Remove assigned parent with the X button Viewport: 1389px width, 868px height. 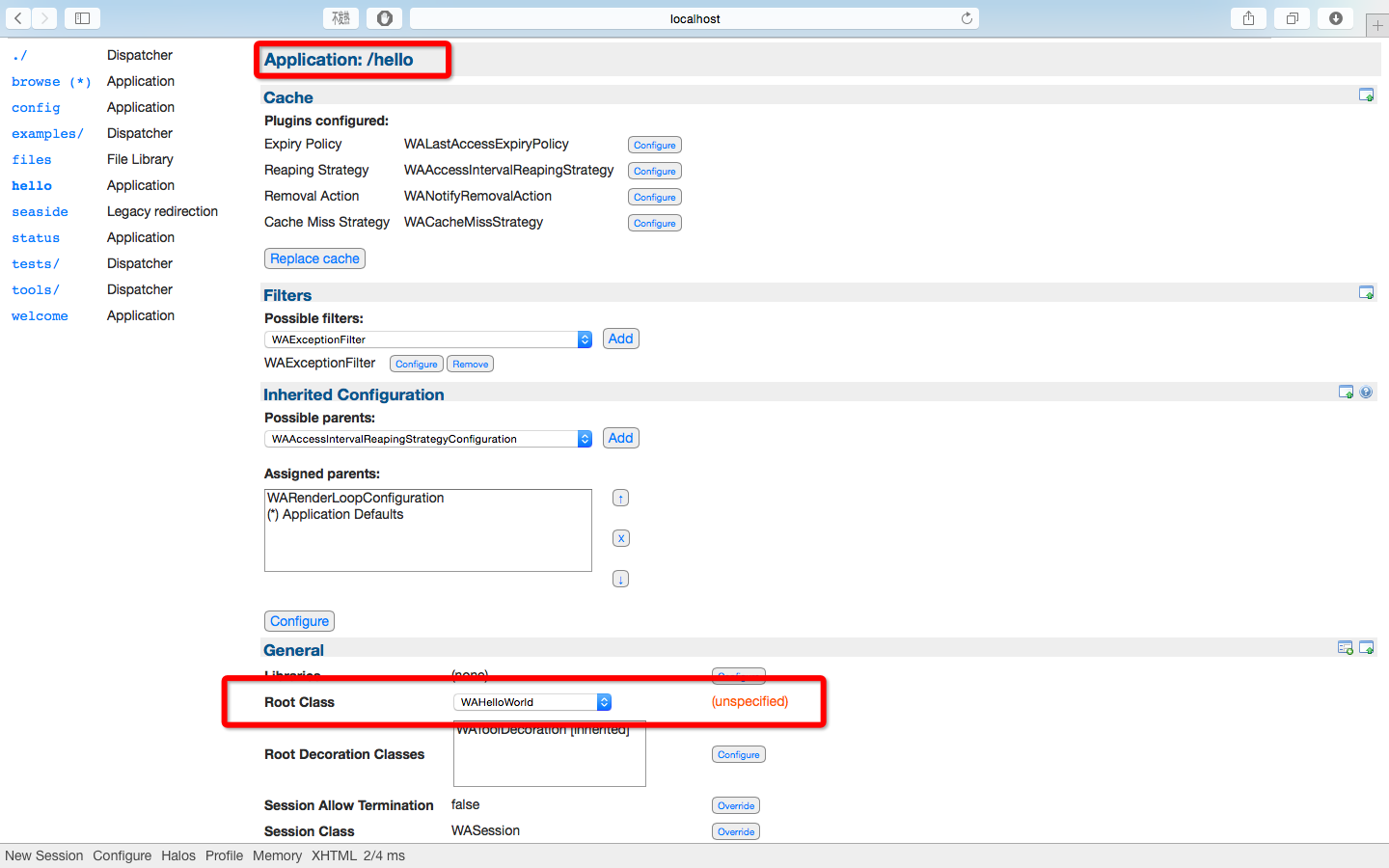620,539
